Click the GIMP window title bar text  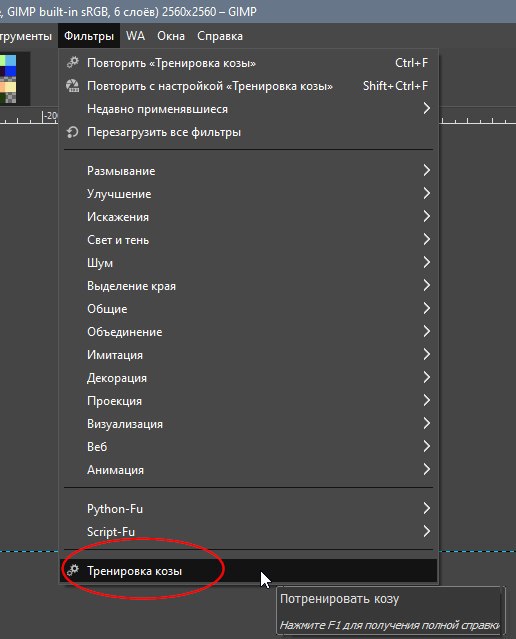tap(128, 11)
